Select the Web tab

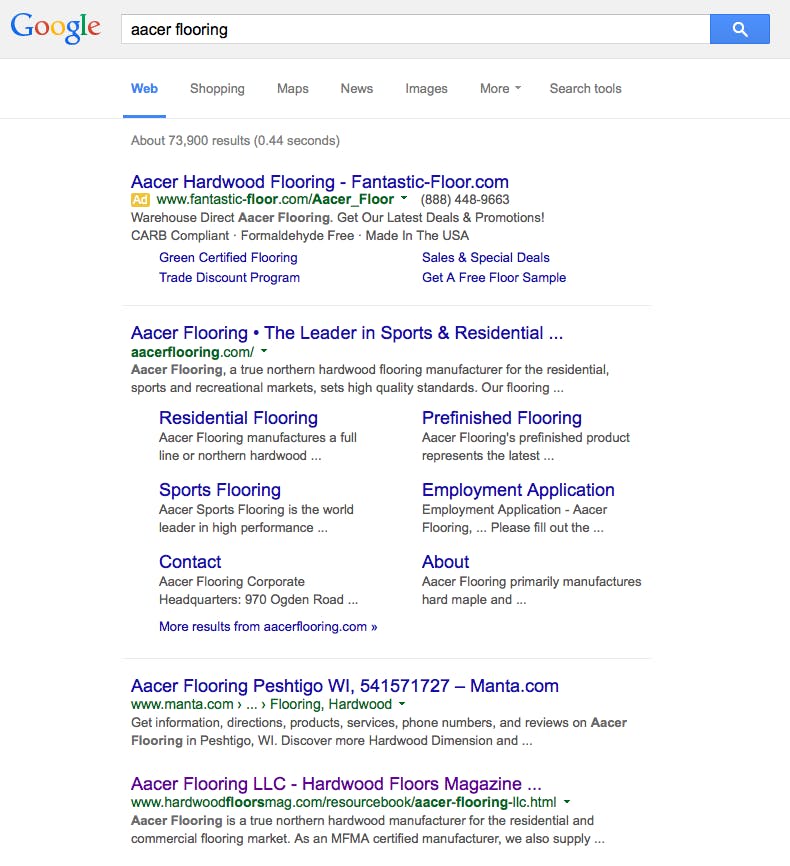coord(144,88)
